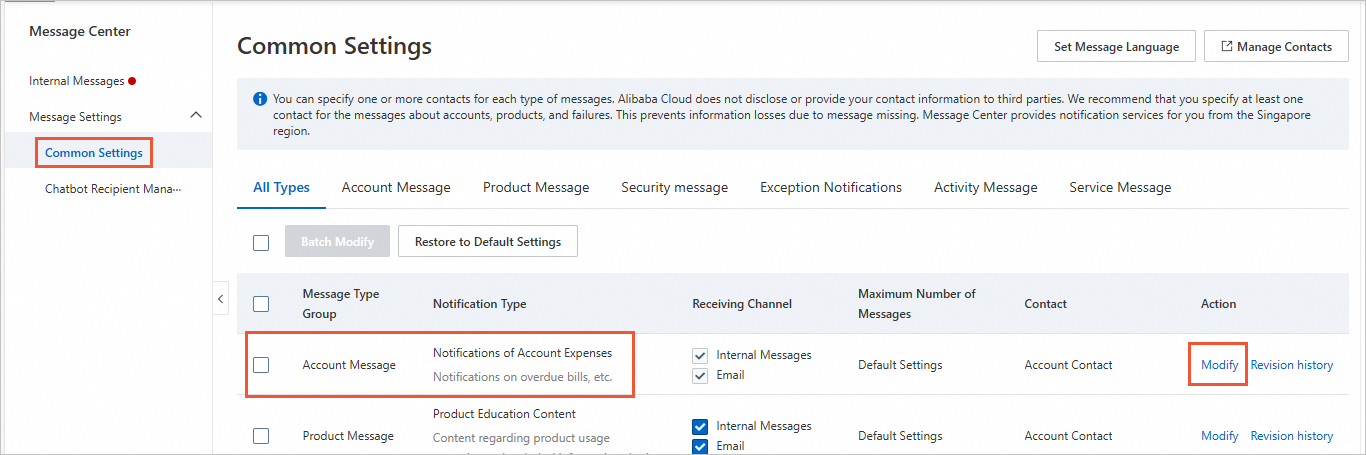Screen dimensions: 1366x455
Task: Uncheck Internal Messages for Product Education Content
Action: click(700, 426)
